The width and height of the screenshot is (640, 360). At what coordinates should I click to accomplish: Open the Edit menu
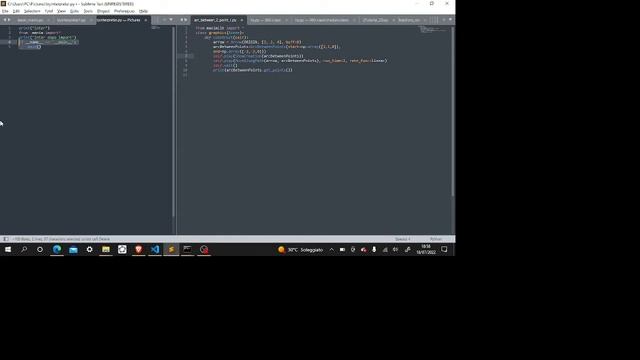[16, 11]
